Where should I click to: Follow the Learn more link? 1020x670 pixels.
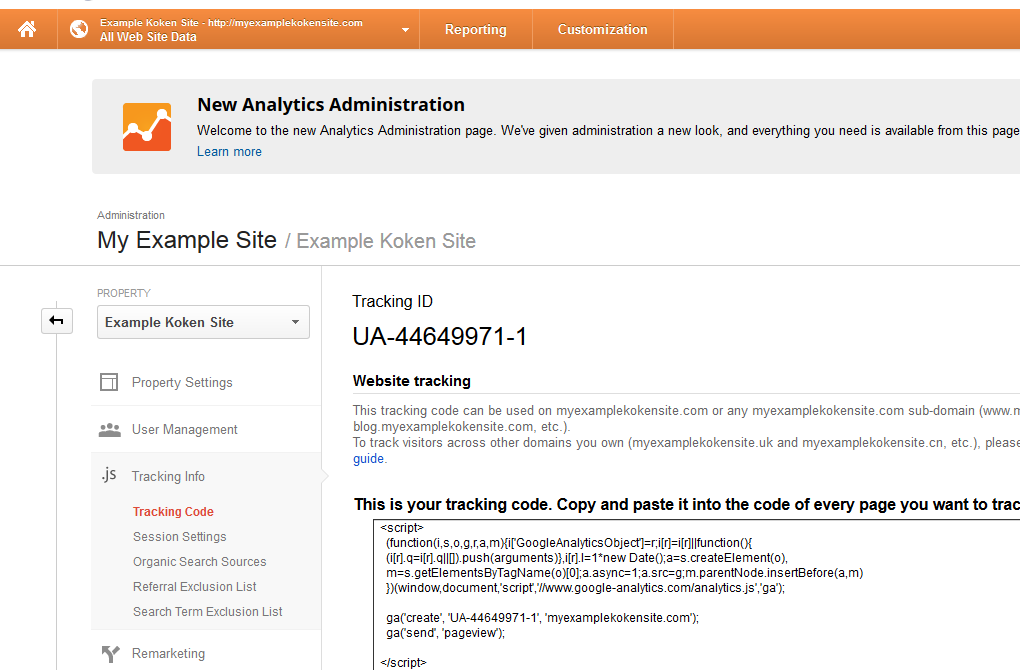[229, 152]
